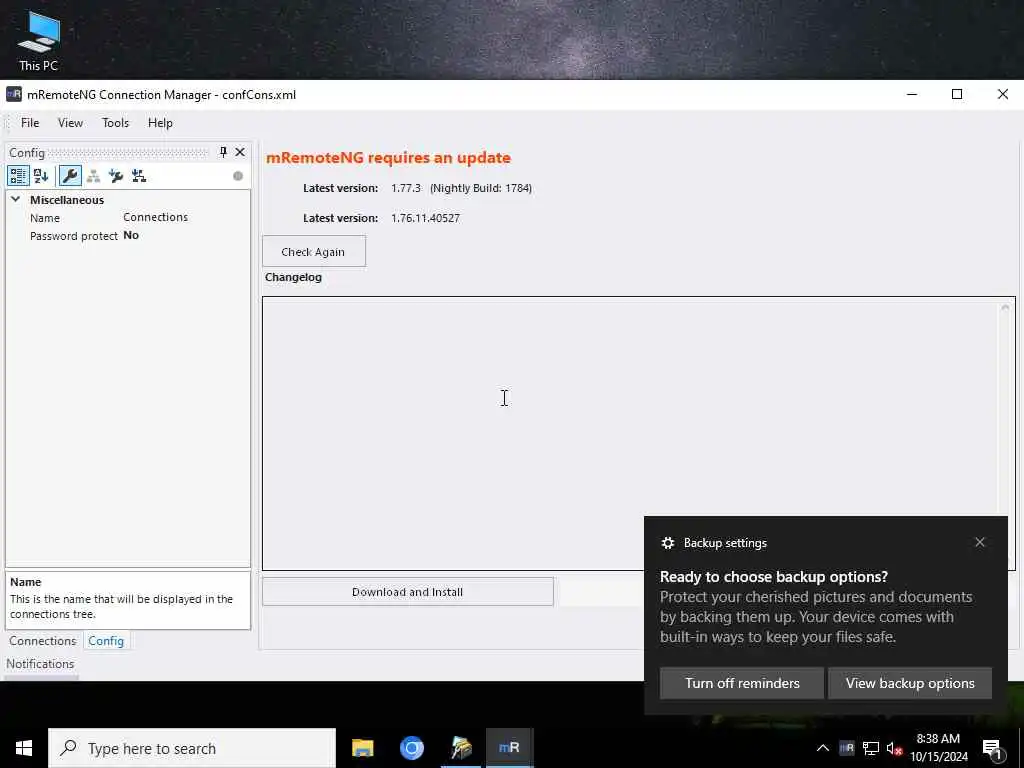Click the Check Again button
The image size is (1024, 768).
(x=313, y=251)
